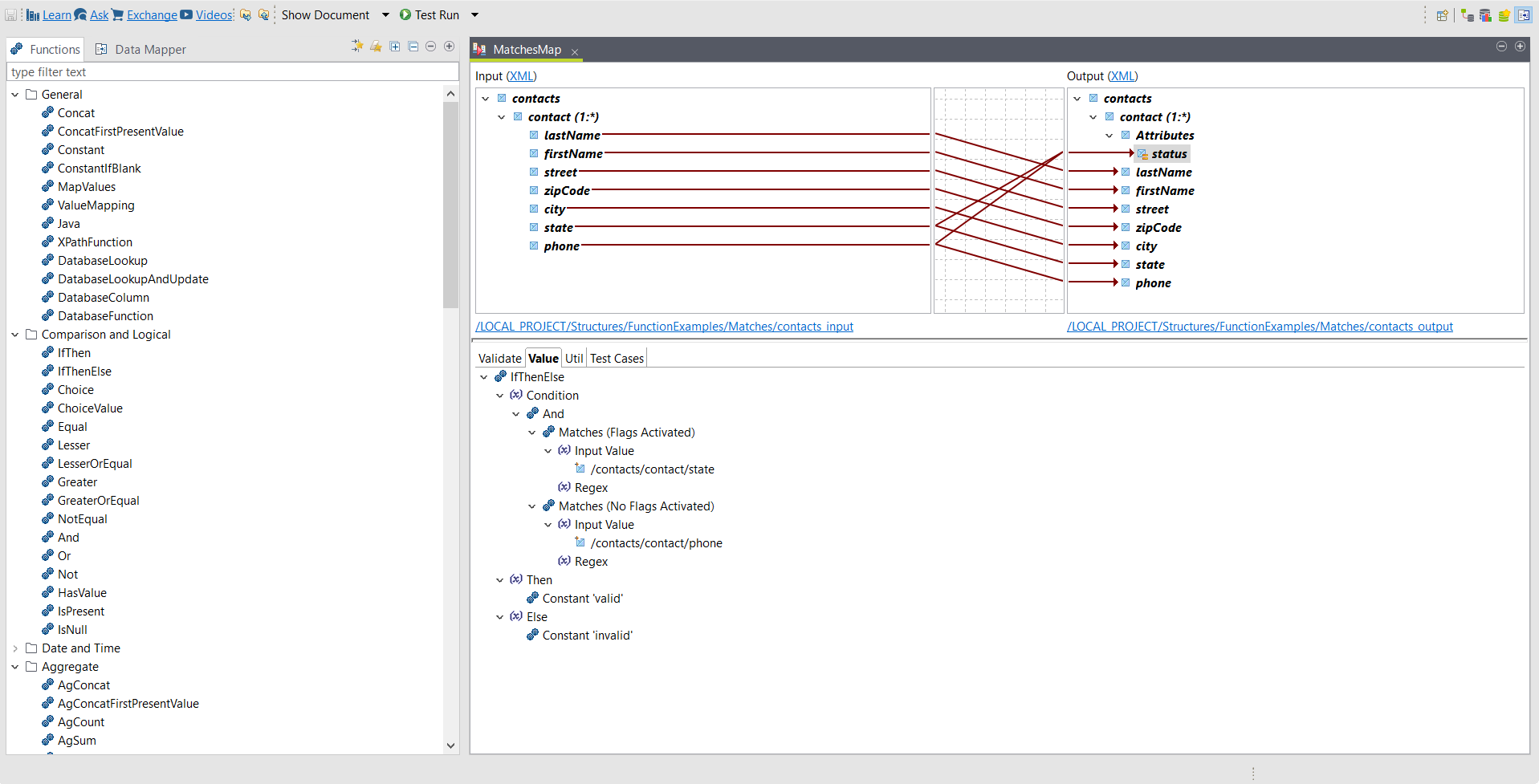
Task: Collapse the Comparison and Logical folder
Action: point(15,335)
